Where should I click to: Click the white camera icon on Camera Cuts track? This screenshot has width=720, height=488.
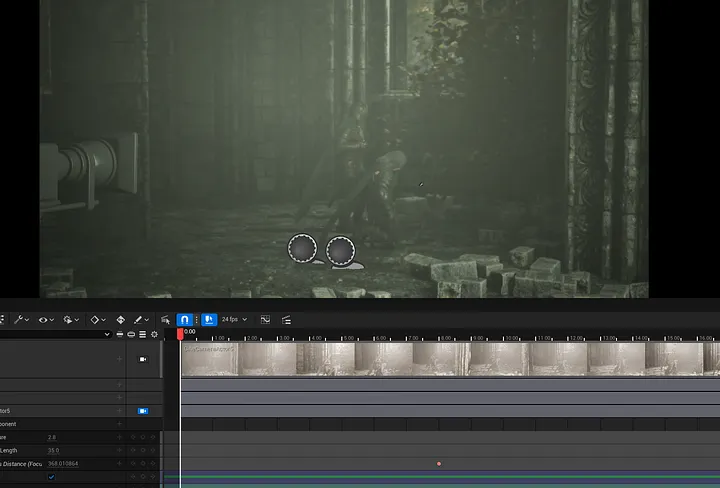[x=143, y=359]
